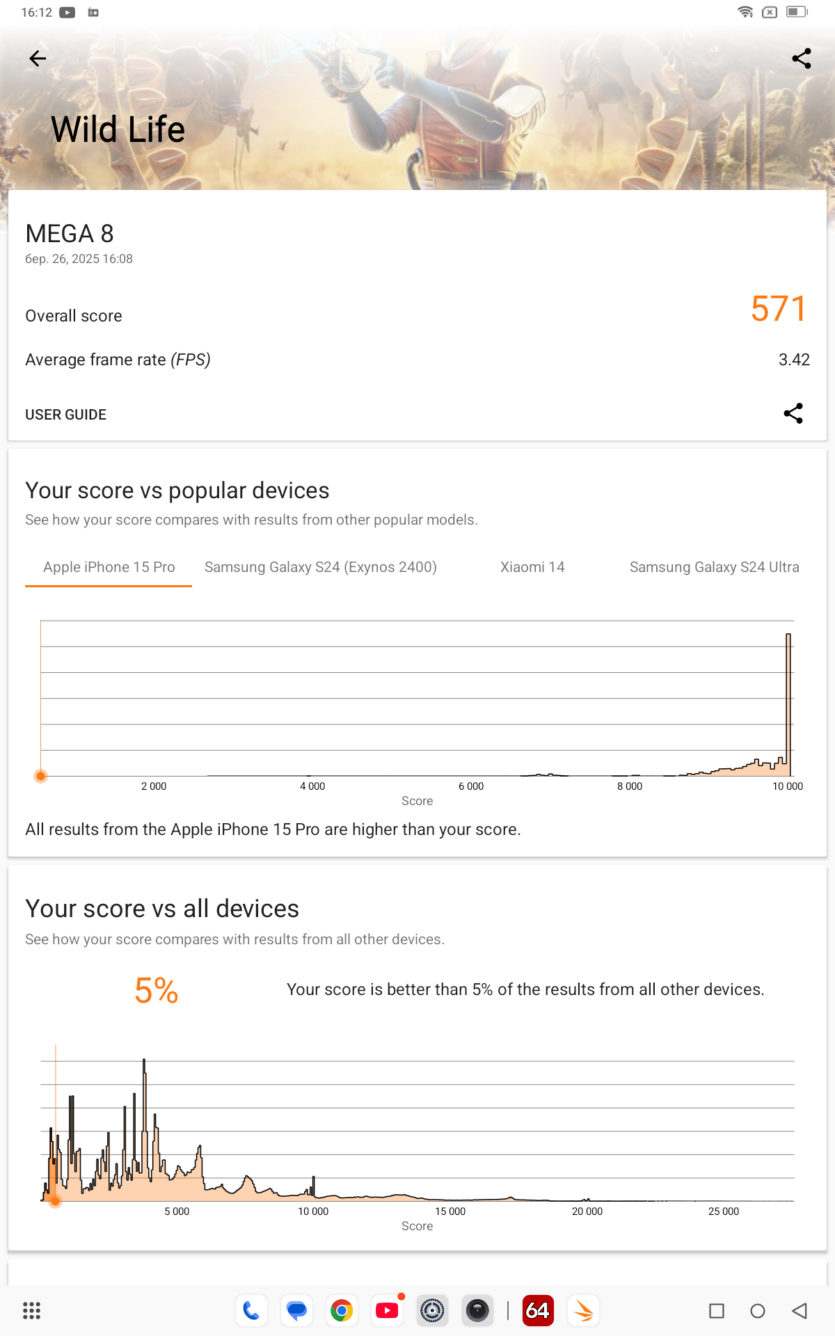Open the Settings app in dock
835x1336 pixels.
(x=433, y=1310)
